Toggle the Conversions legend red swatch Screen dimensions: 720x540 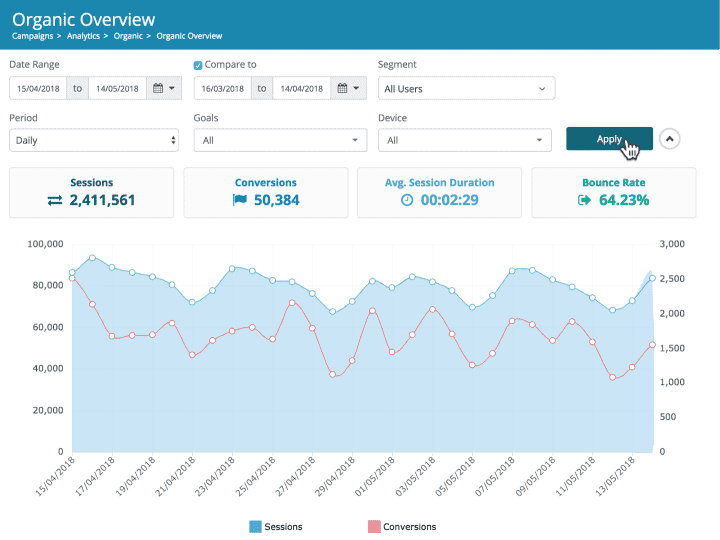pyautogui.click(x=374, y=526)
